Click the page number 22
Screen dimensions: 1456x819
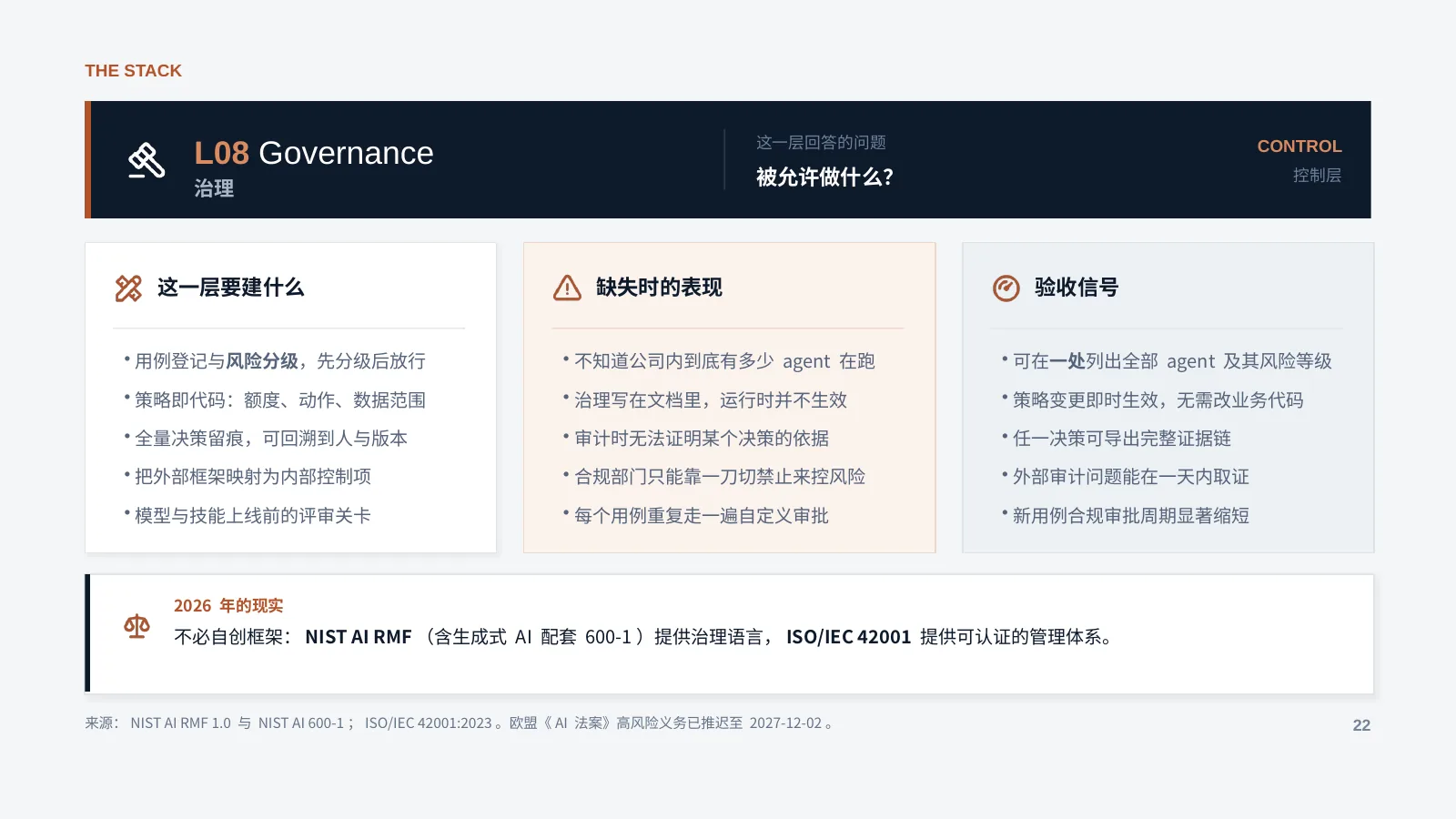(x=1361, y=725)
